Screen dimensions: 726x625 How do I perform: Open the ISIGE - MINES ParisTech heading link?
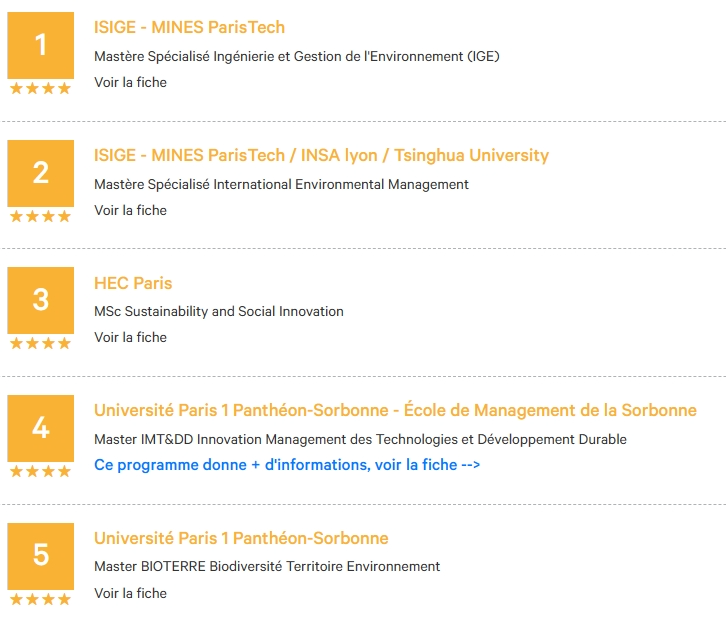click(x=189, y=27)
